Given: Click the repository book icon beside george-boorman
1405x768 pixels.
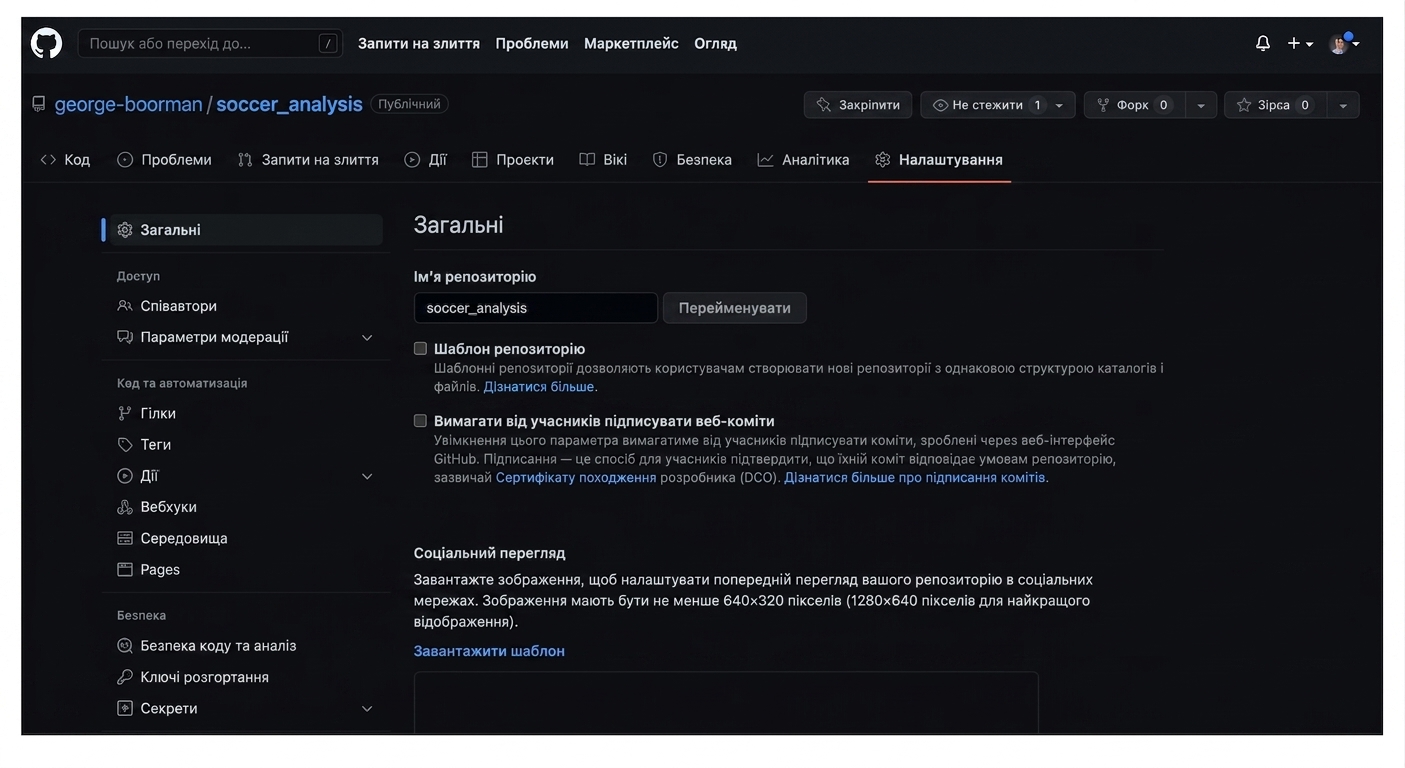Looking at the screenshot, I should 39,104.
